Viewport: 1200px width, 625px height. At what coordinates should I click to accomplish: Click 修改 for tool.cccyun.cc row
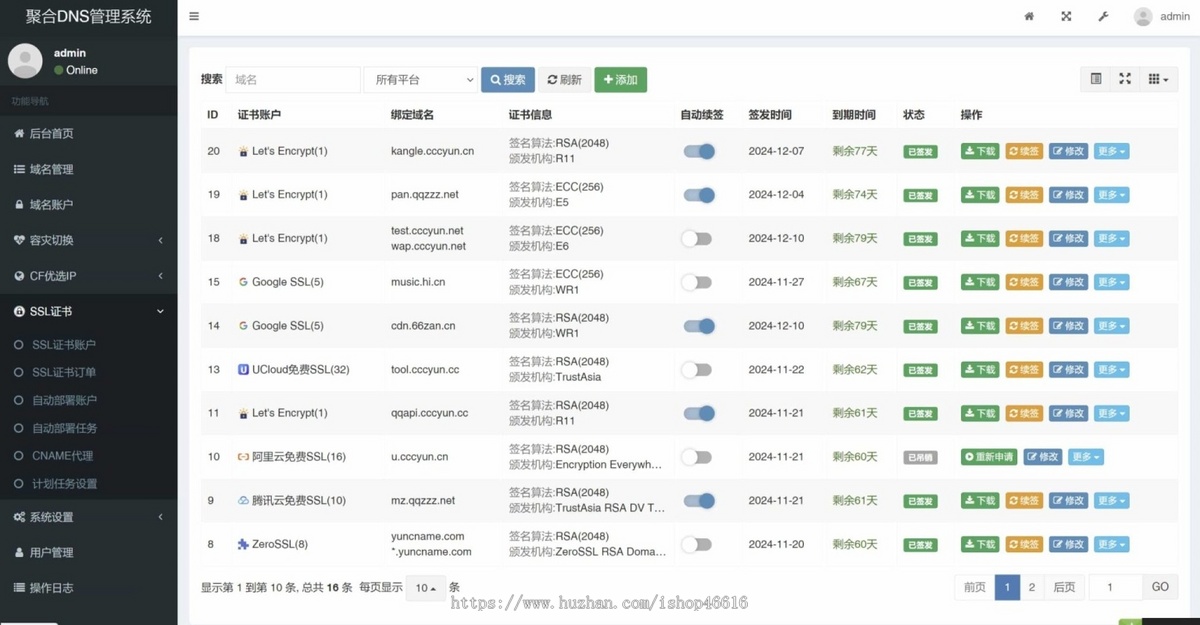pyautogui.click(x=1068, y=370)
